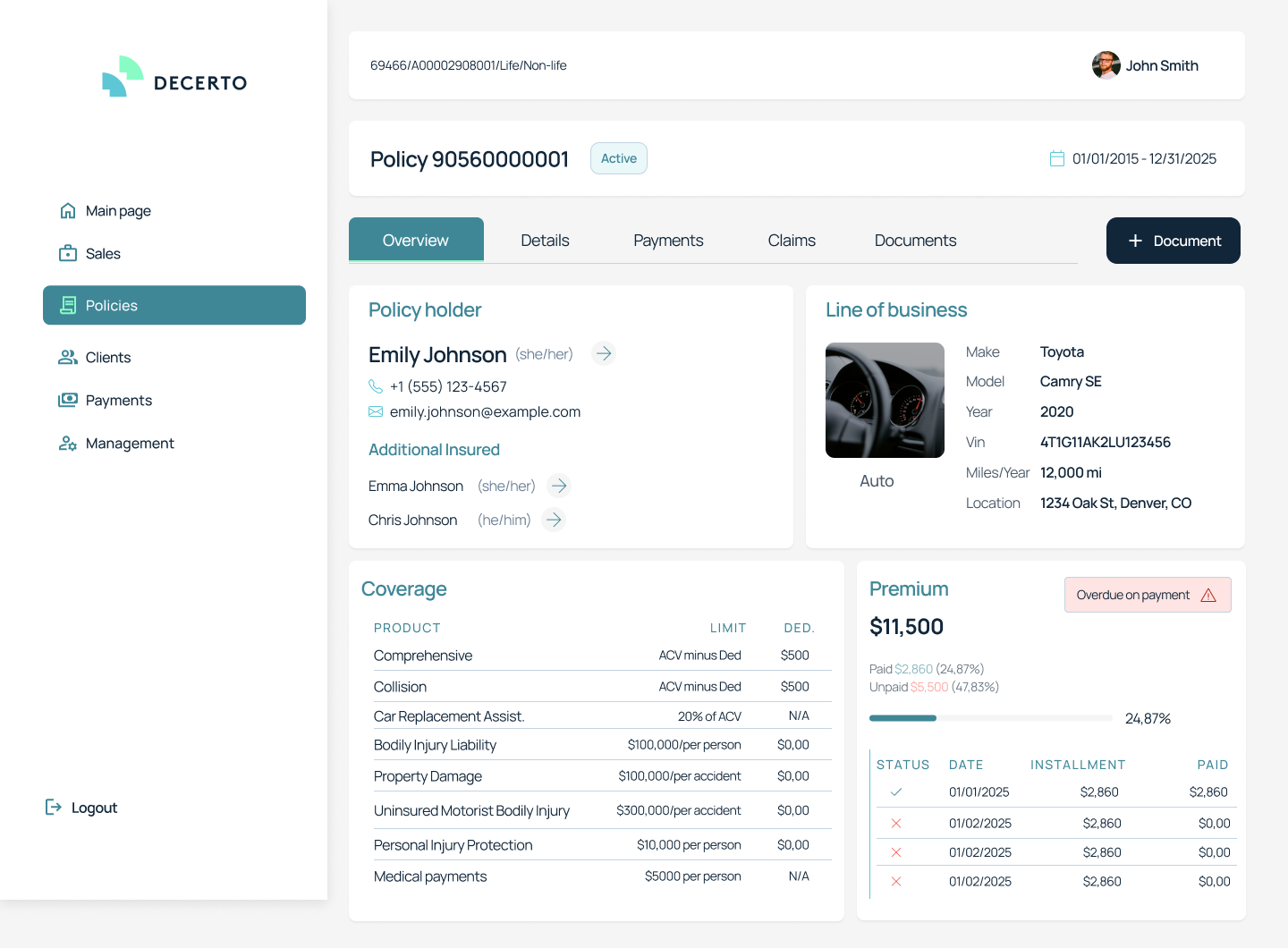Click phone number +1 (555) 123-4567
Image resolution: width=1288 pixels, height=948 pixels.
tap(448, 386)
